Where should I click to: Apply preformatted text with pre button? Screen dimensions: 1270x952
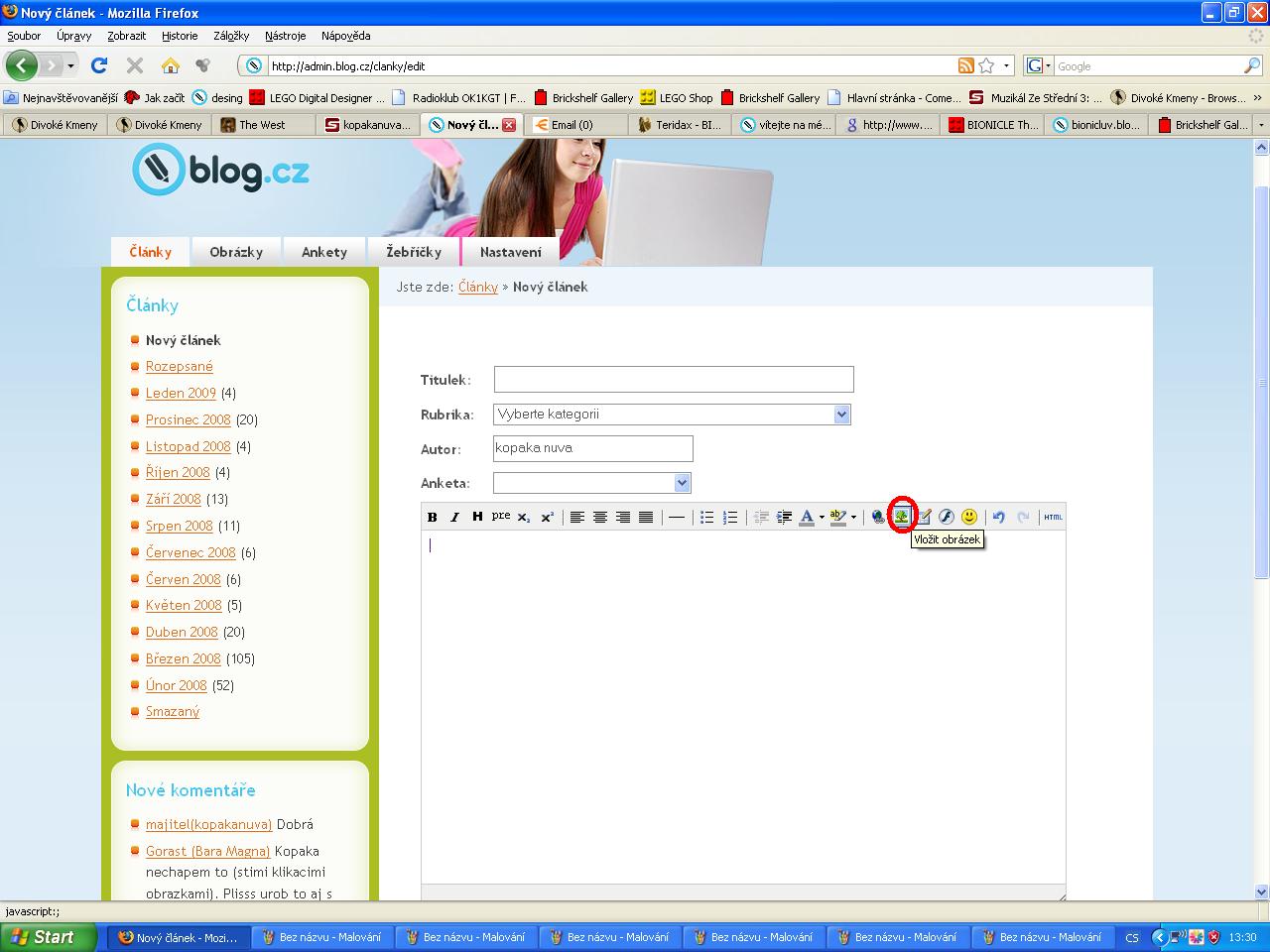click(x=500, y=516)
